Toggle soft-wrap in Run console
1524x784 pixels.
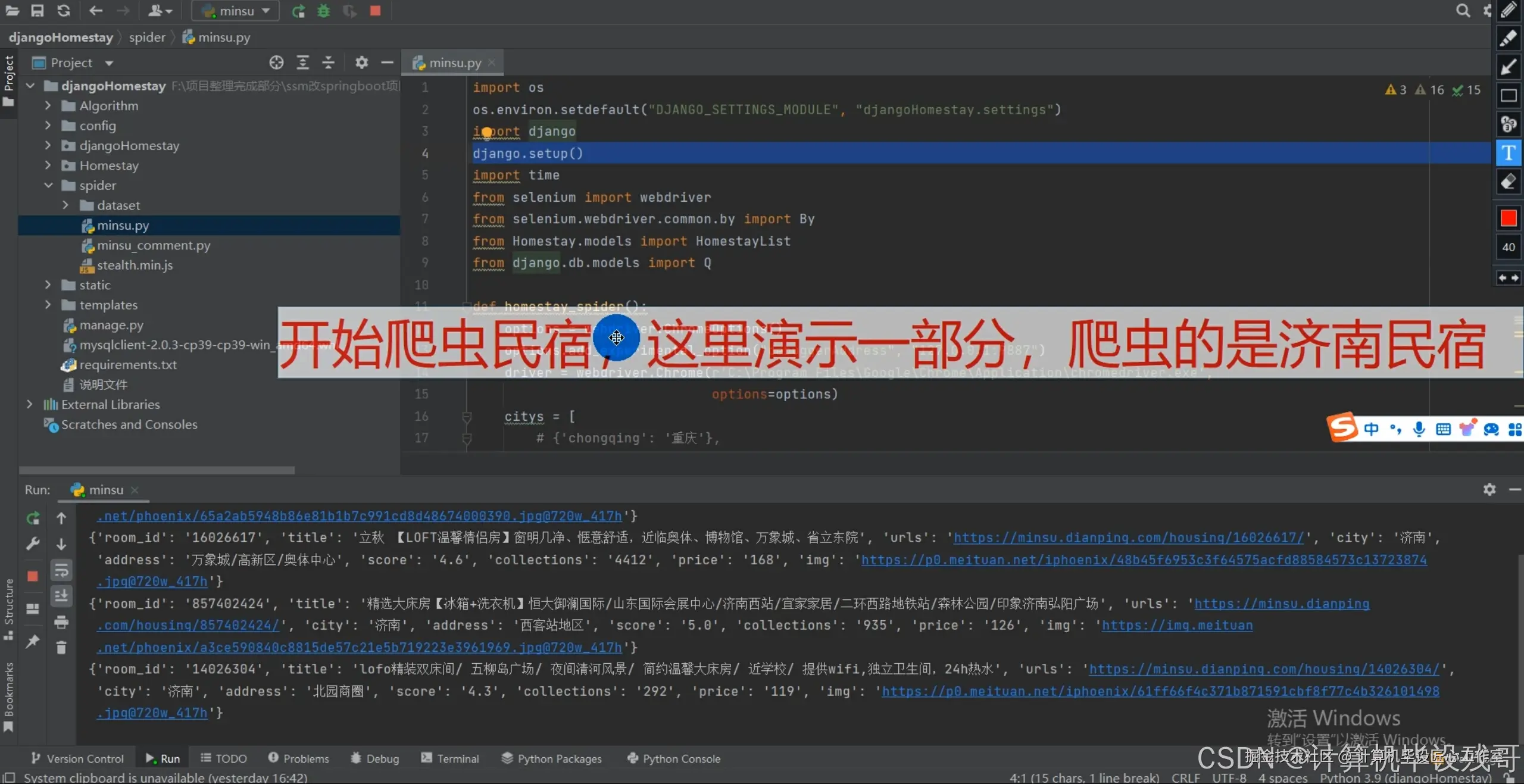61,570
